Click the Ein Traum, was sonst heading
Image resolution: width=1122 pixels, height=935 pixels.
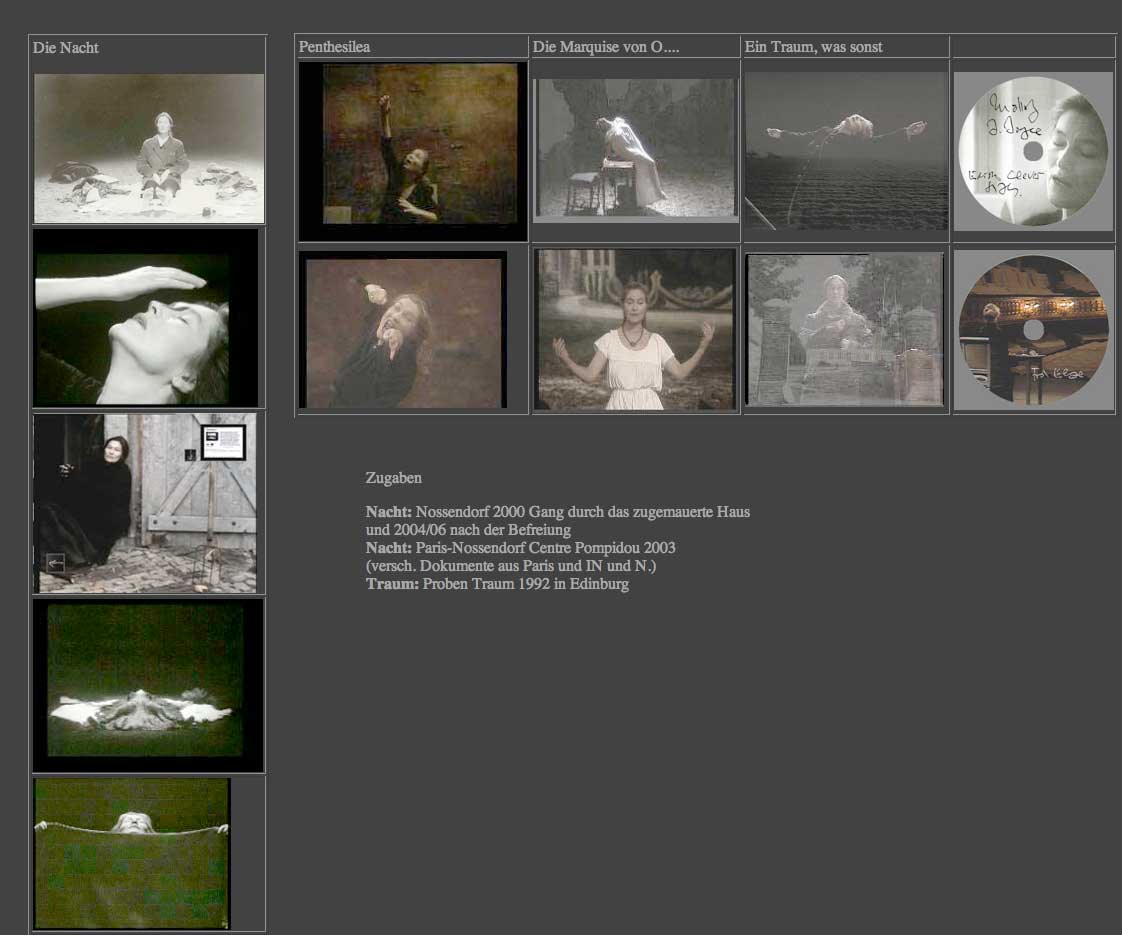pyautogui.click(x=813, y=47)
